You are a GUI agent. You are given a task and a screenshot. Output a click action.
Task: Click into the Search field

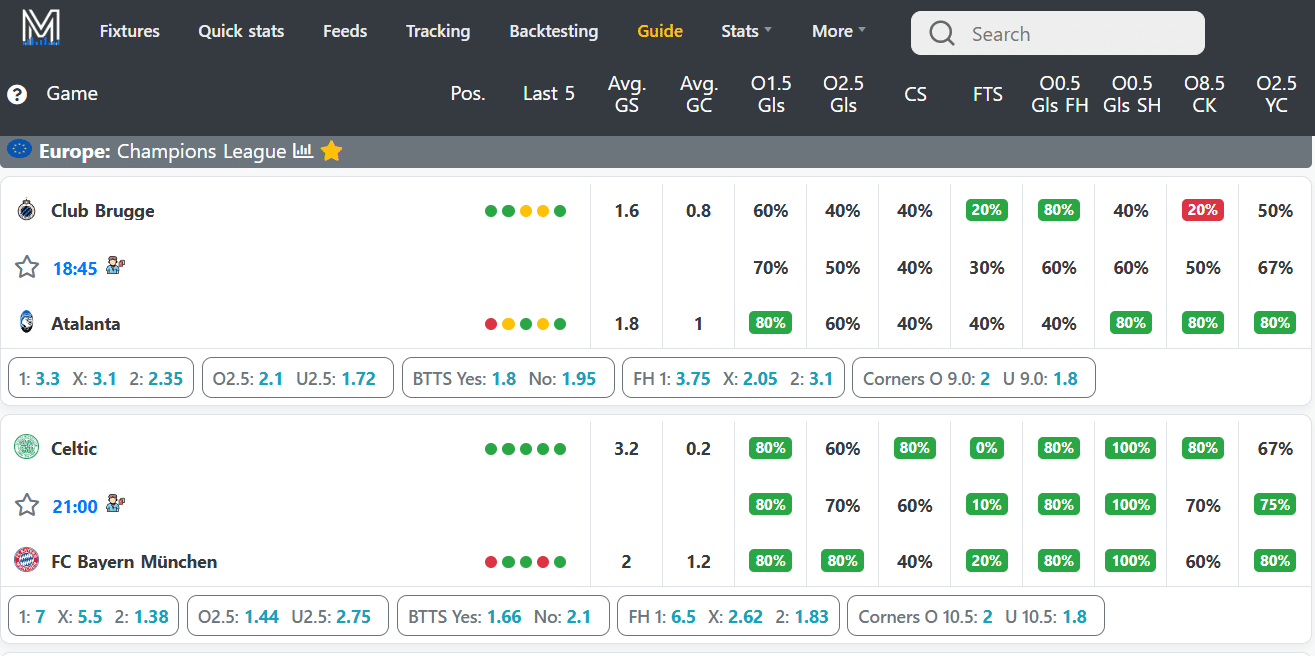pyautogui.click(x=1058, y=33)
